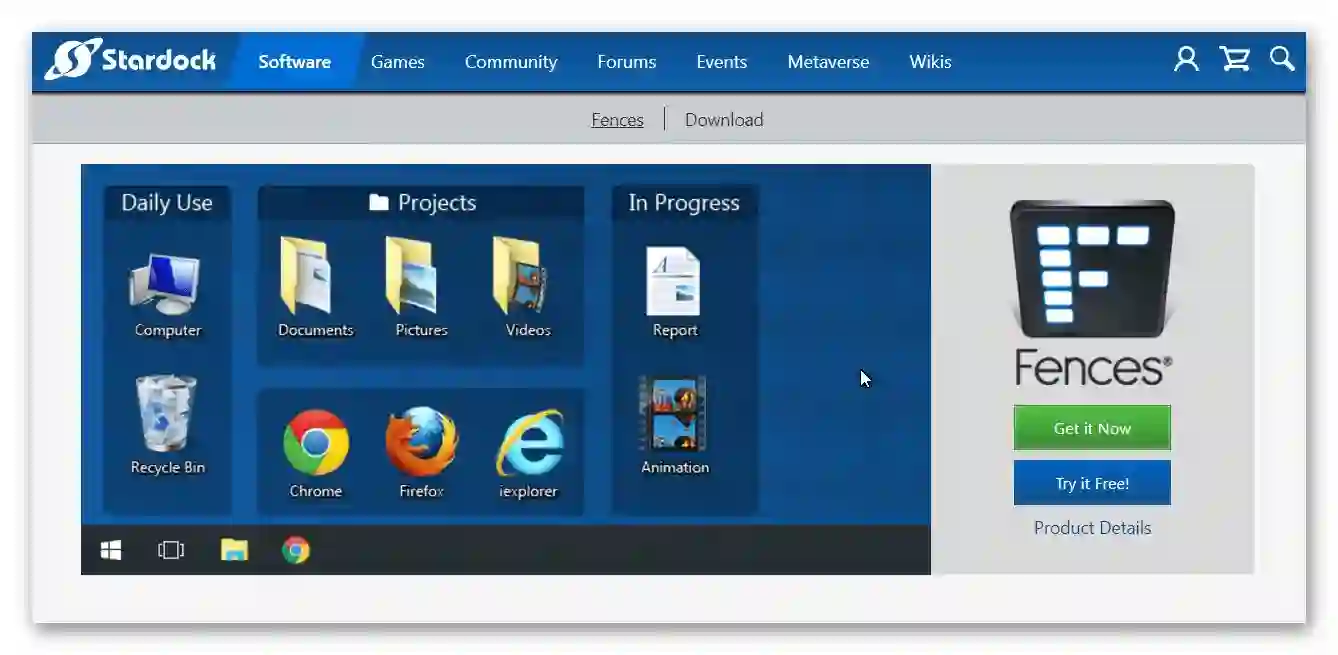Viewport: 1338px width, 655px height.
Task: Open File Explorer in the taskbar
Action: coord(234,550)
